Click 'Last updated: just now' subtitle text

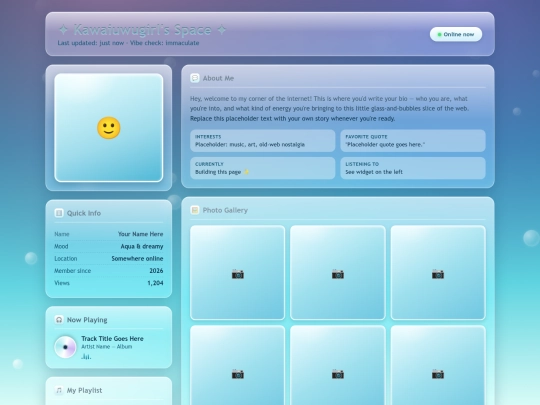(x=91, y=43)
